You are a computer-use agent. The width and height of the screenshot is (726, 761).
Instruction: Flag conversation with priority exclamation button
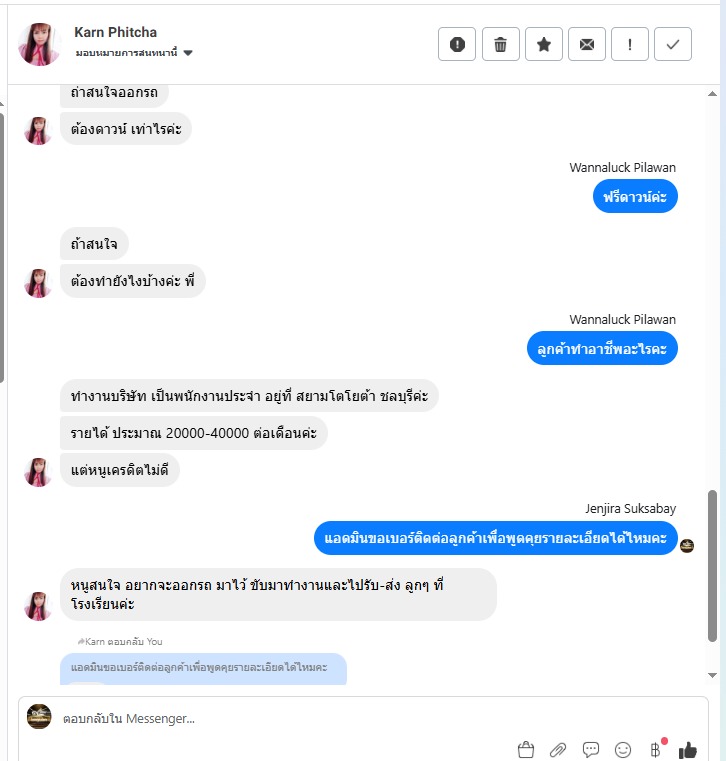coord(629,44)
